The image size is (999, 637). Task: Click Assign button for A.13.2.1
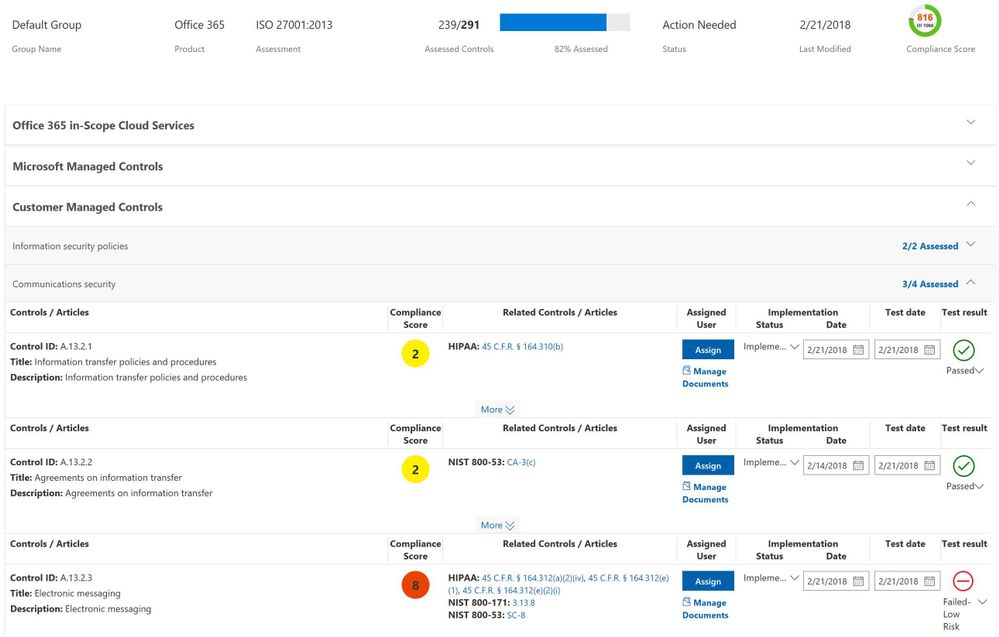pyautogui.click(x=708, y=350)
